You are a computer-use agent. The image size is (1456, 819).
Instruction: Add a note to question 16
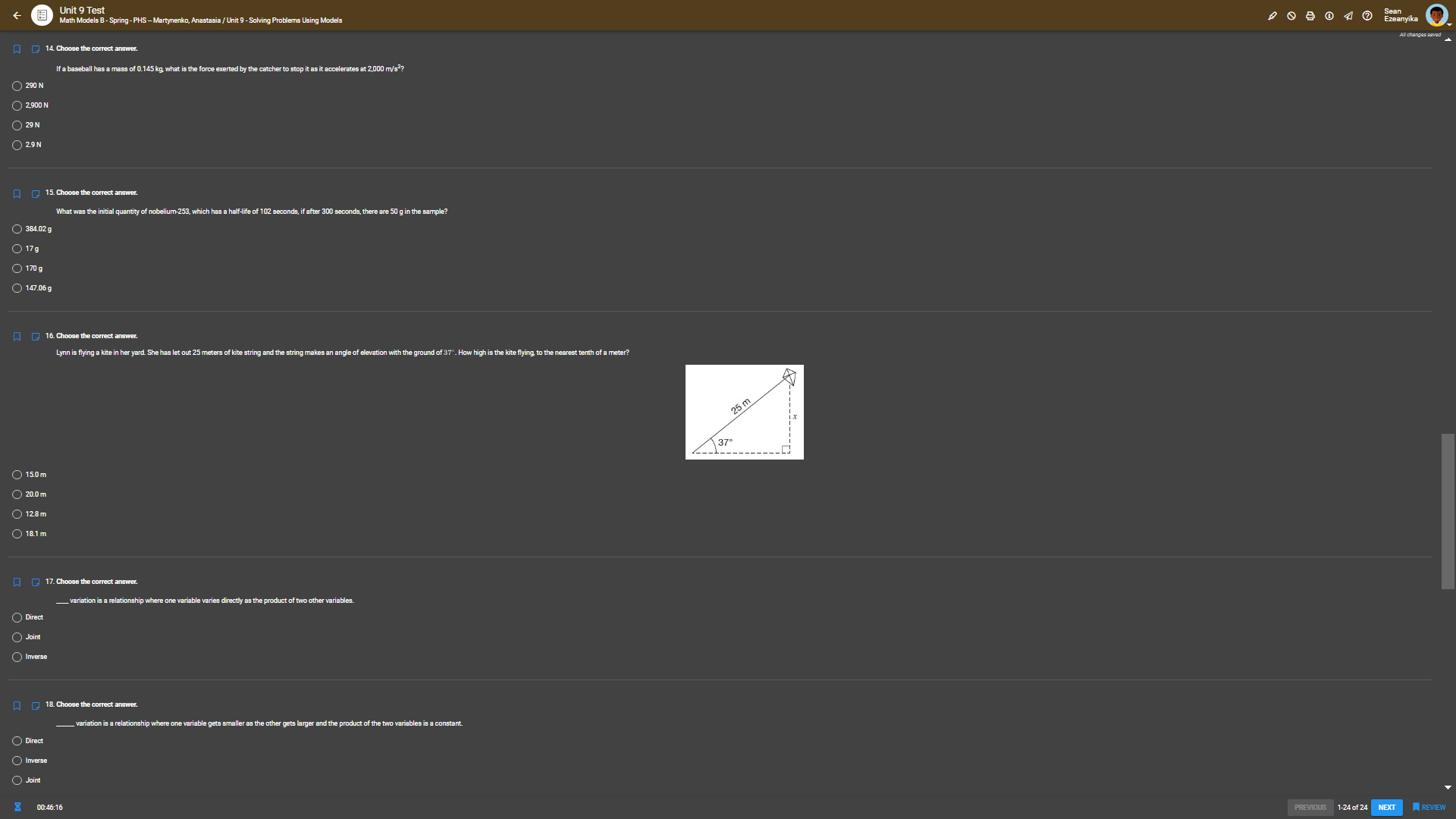[x=35, y=337]
